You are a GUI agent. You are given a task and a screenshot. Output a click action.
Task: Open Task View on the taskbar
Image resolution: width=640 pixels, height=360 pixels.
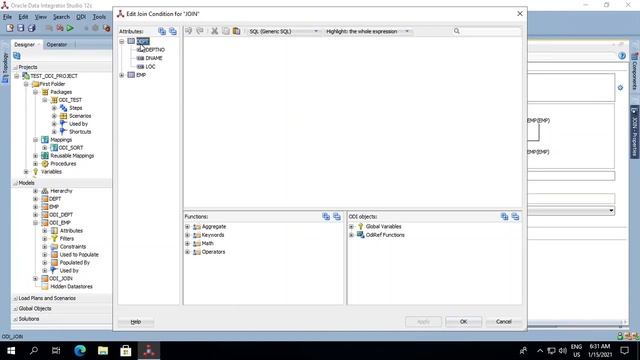click(56, 350)
